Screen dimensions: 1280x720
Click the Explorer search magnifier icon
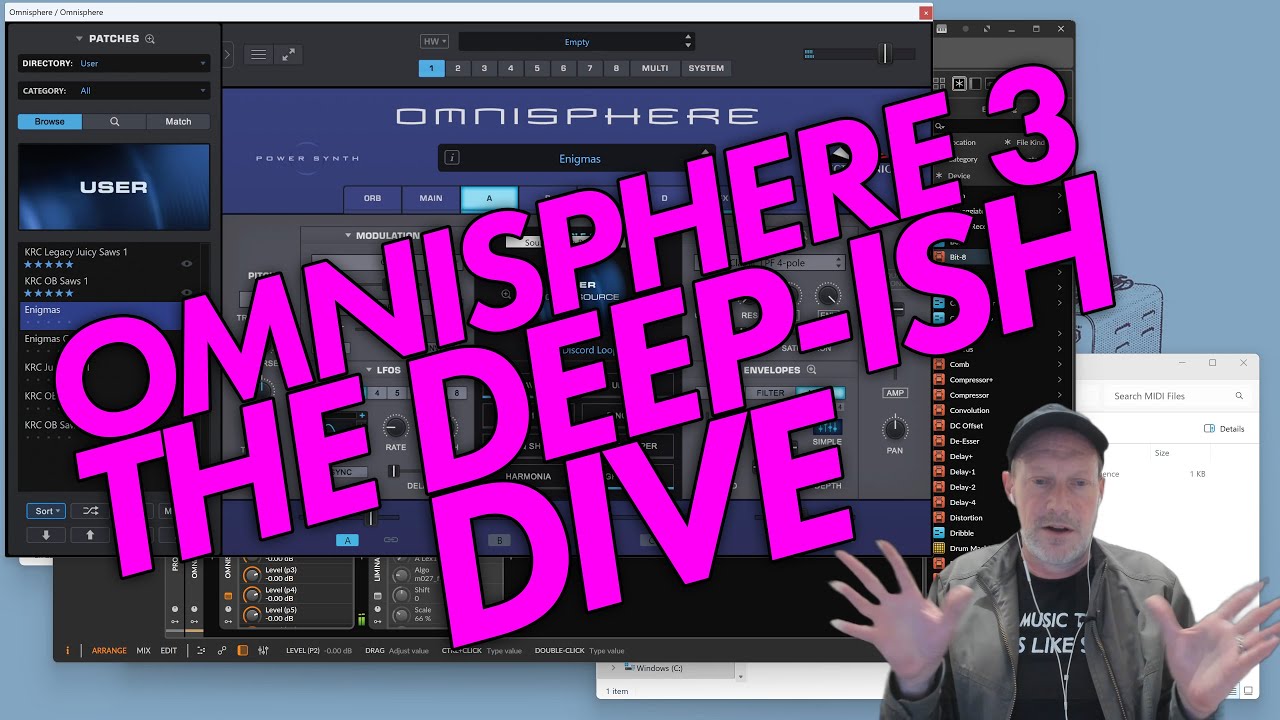click(1239, 396)
